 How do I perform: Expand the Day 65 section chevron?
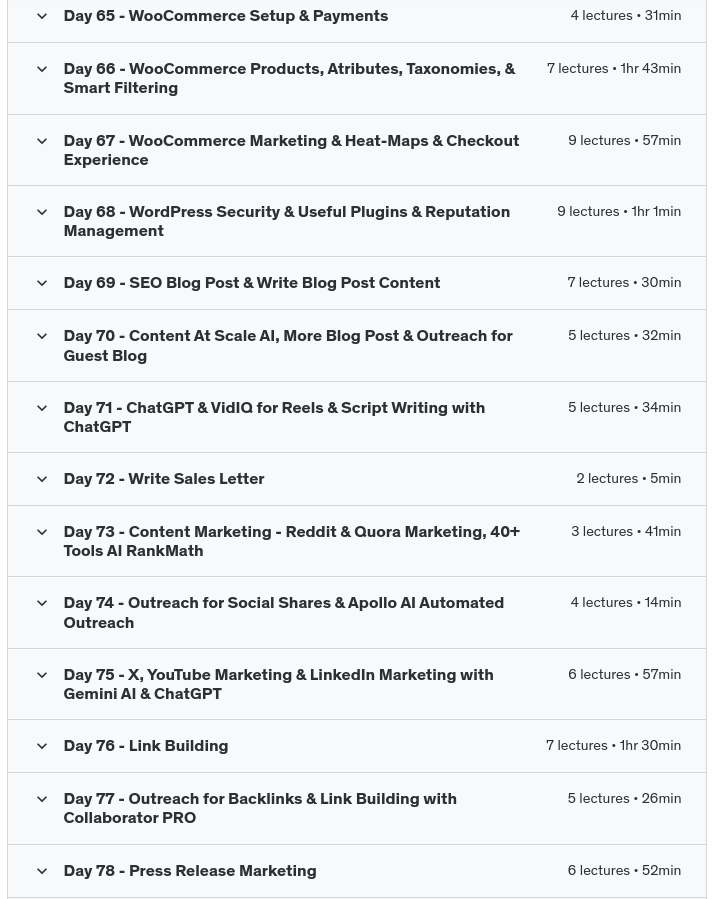42,16
